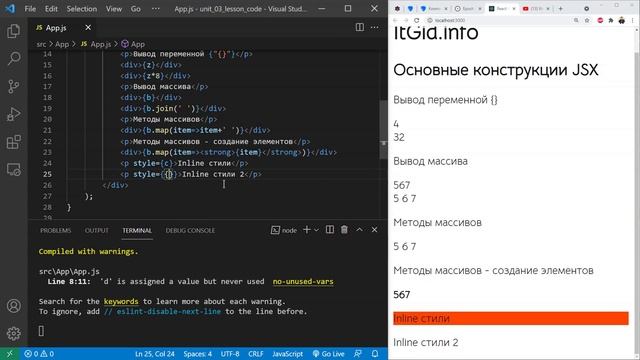The image size is (640, 360).
Task: Click the no-unused-vars link in terminal
Action: 303,281
